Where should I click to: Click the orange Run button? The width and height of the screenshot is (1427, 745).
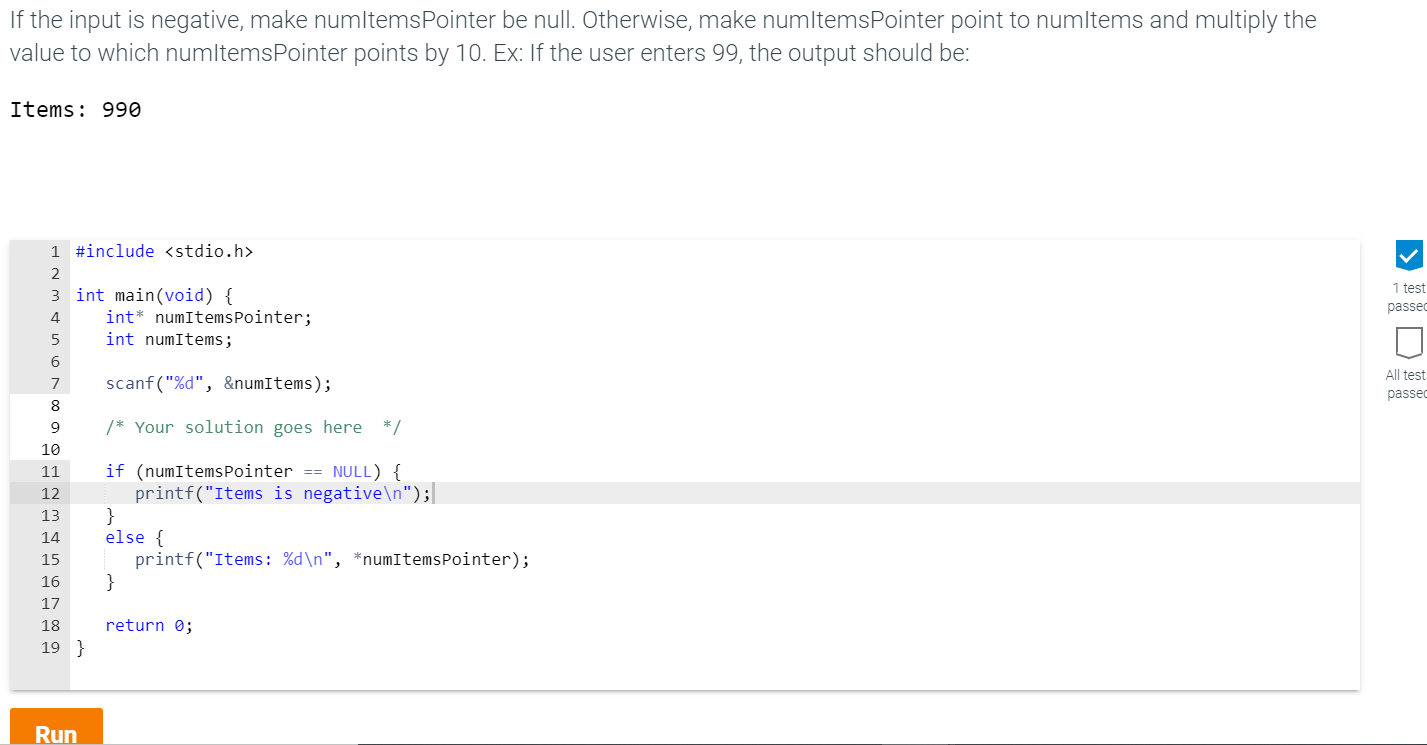click(x=56, y=727)
